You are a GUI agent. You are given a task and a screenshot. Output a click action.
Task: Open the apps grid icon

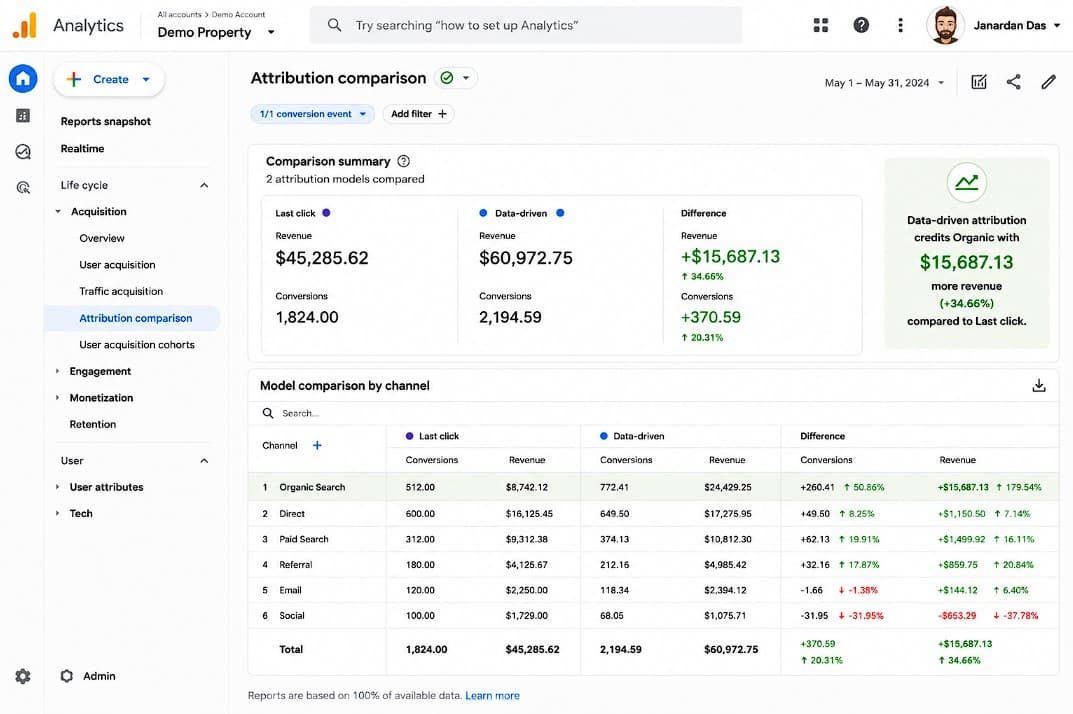click(820, 25)
